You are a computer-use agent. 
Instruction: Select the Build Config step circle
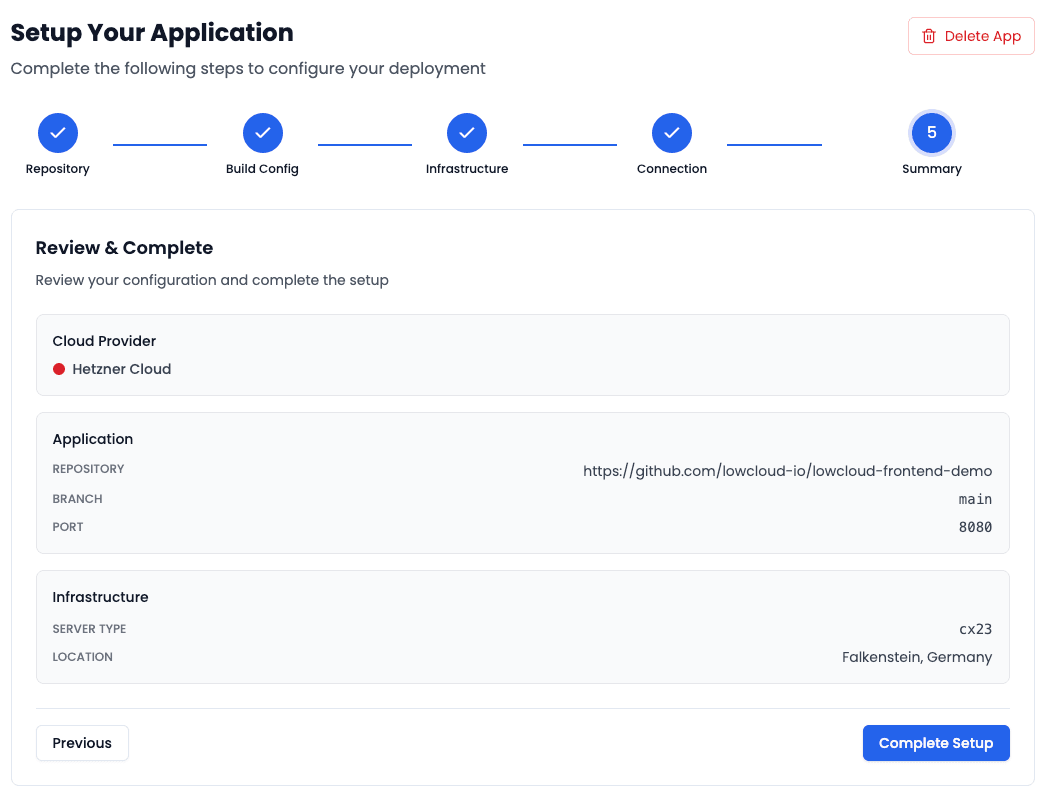tap(262, 133)
